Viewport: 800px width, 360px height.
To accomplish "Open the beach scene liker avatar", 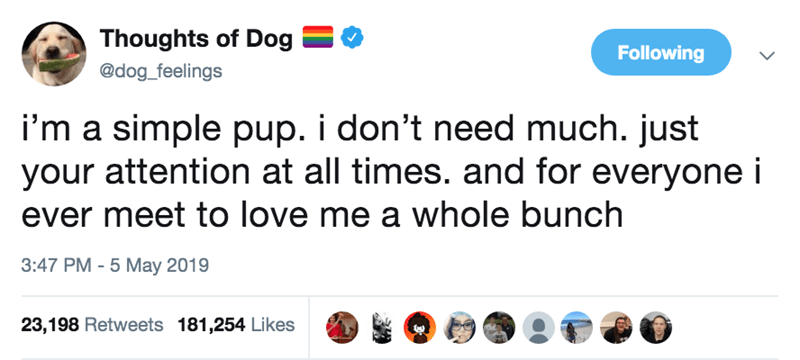I will tap(577, 327).
